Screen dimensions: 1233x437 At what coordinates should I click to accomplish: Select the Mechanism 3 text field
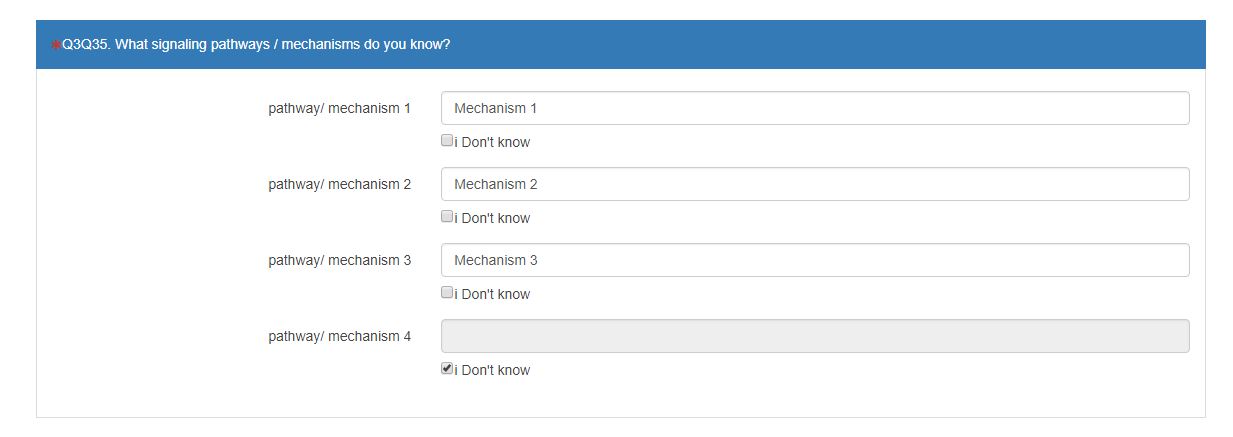[x=814, y=260]
